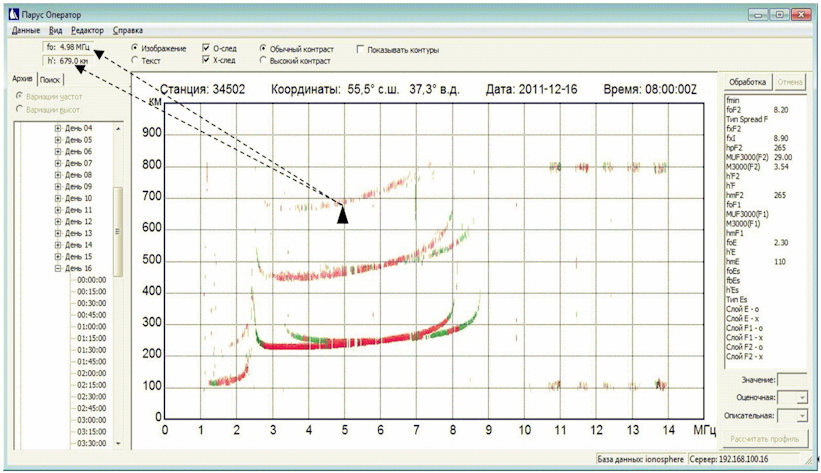
Task: Select the 03:00:00 time entry
Action: coord(92,420)
